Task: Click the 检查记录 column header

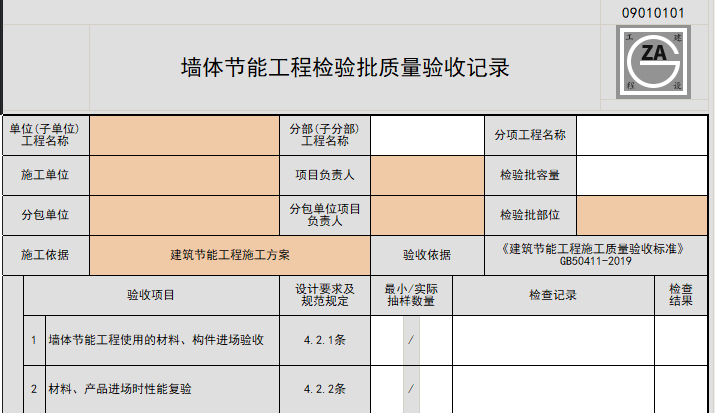Action: [x=553, y=295]
